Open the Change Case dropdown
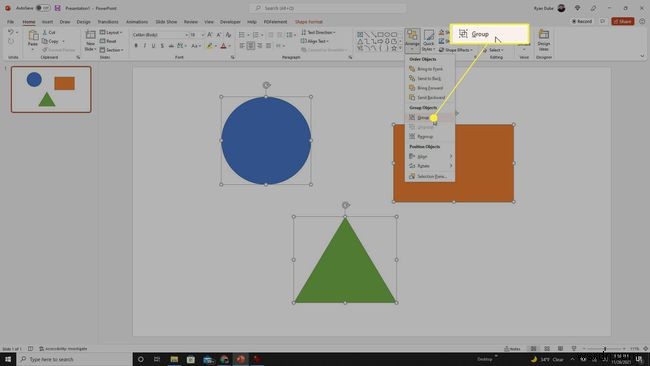650x366 pixels. coord(195,46)
